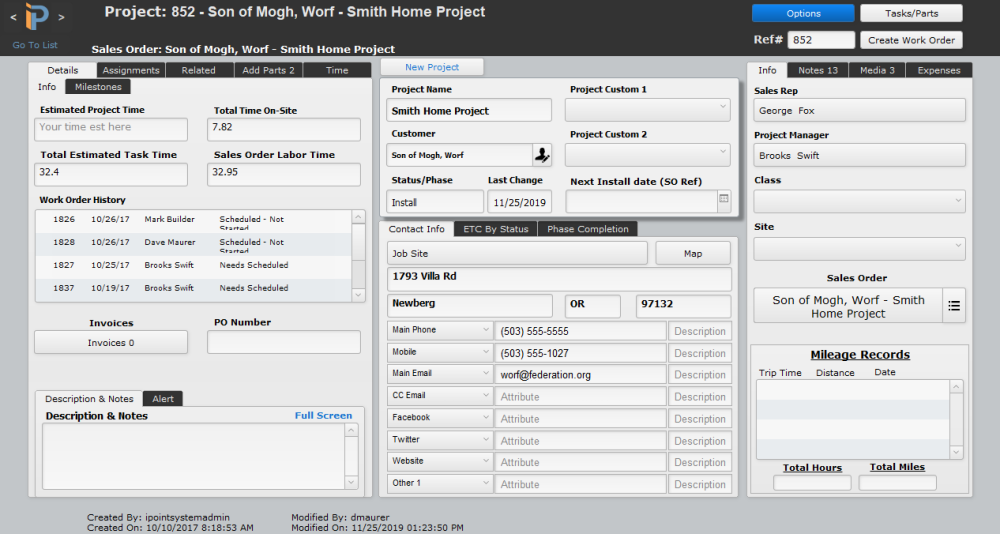This screenshot has height=534, width=1000.
Task: Click the Total Hours field
Action: pos(812,483)
